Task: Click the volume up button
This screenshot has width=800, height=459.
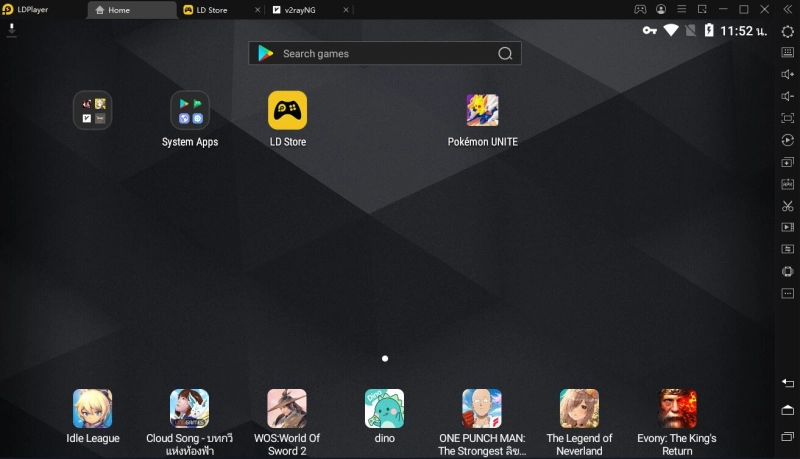Action: pos(787,74)
